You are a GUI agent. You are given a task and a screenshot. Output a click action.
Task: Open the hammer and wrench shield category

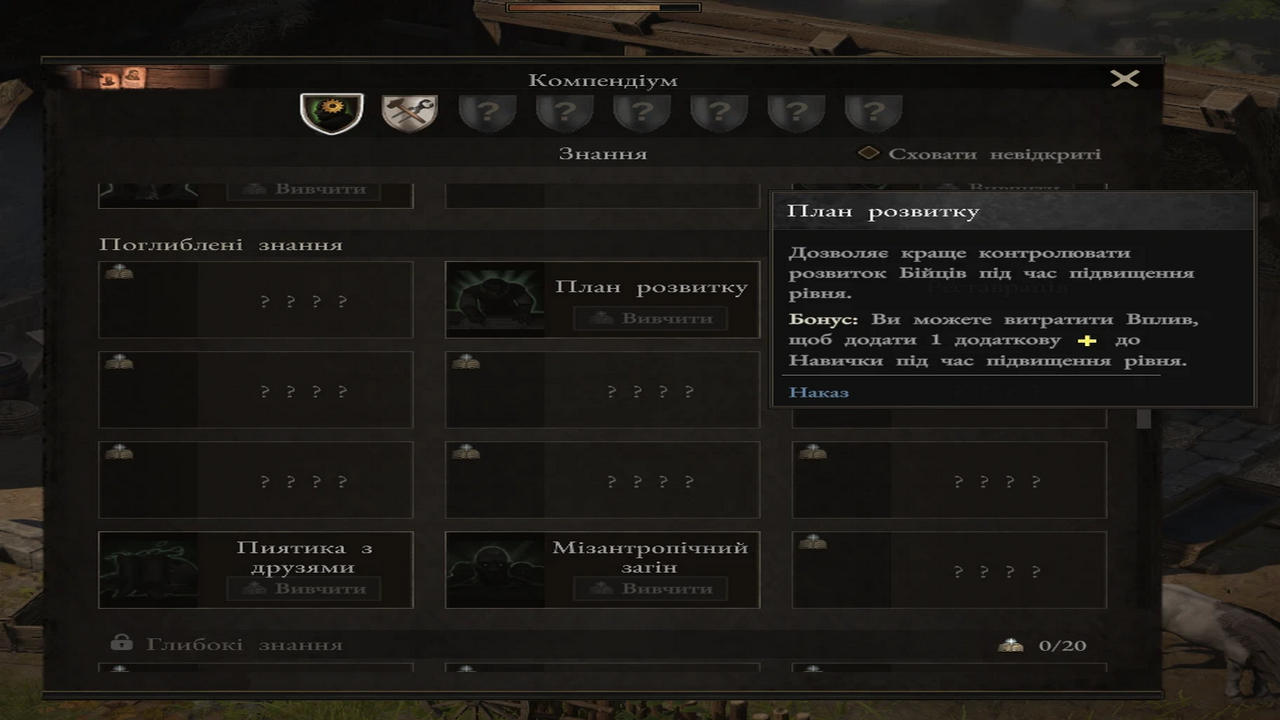[x=410, y=113]
